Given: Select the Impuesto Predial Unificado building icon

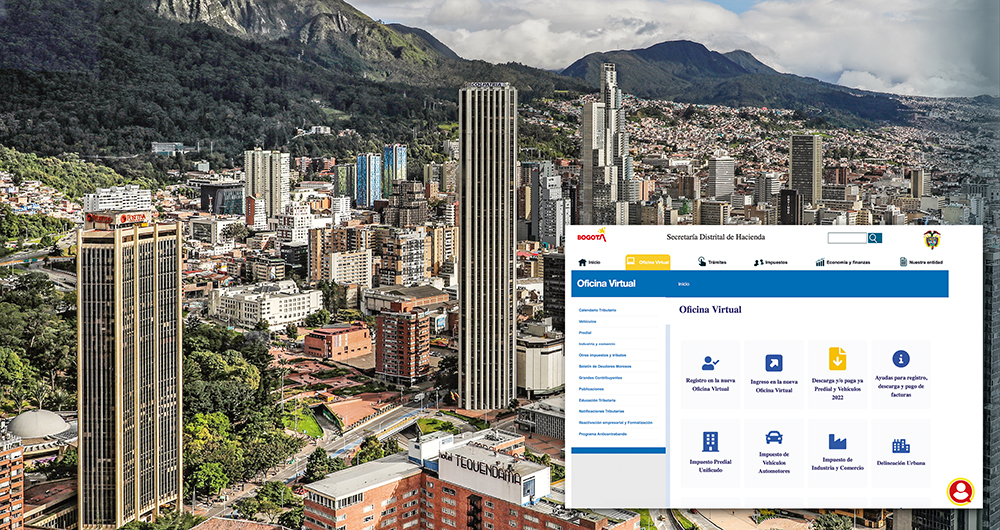Looking at the screenshot, I should tap(710, 441).
